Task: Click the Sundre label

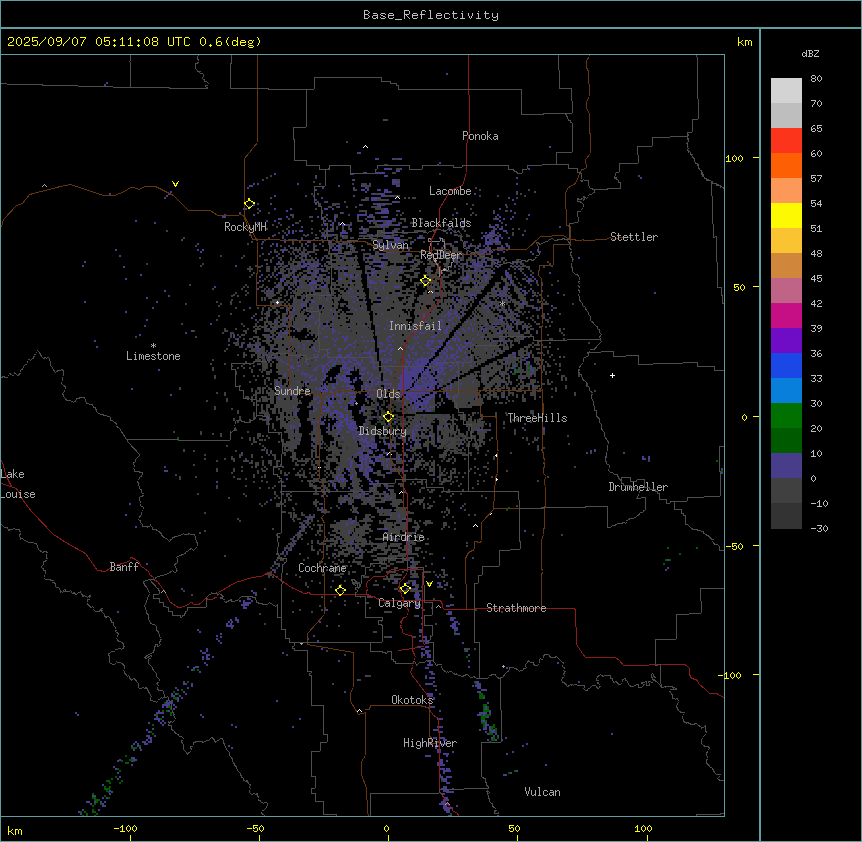Action: 292,391
